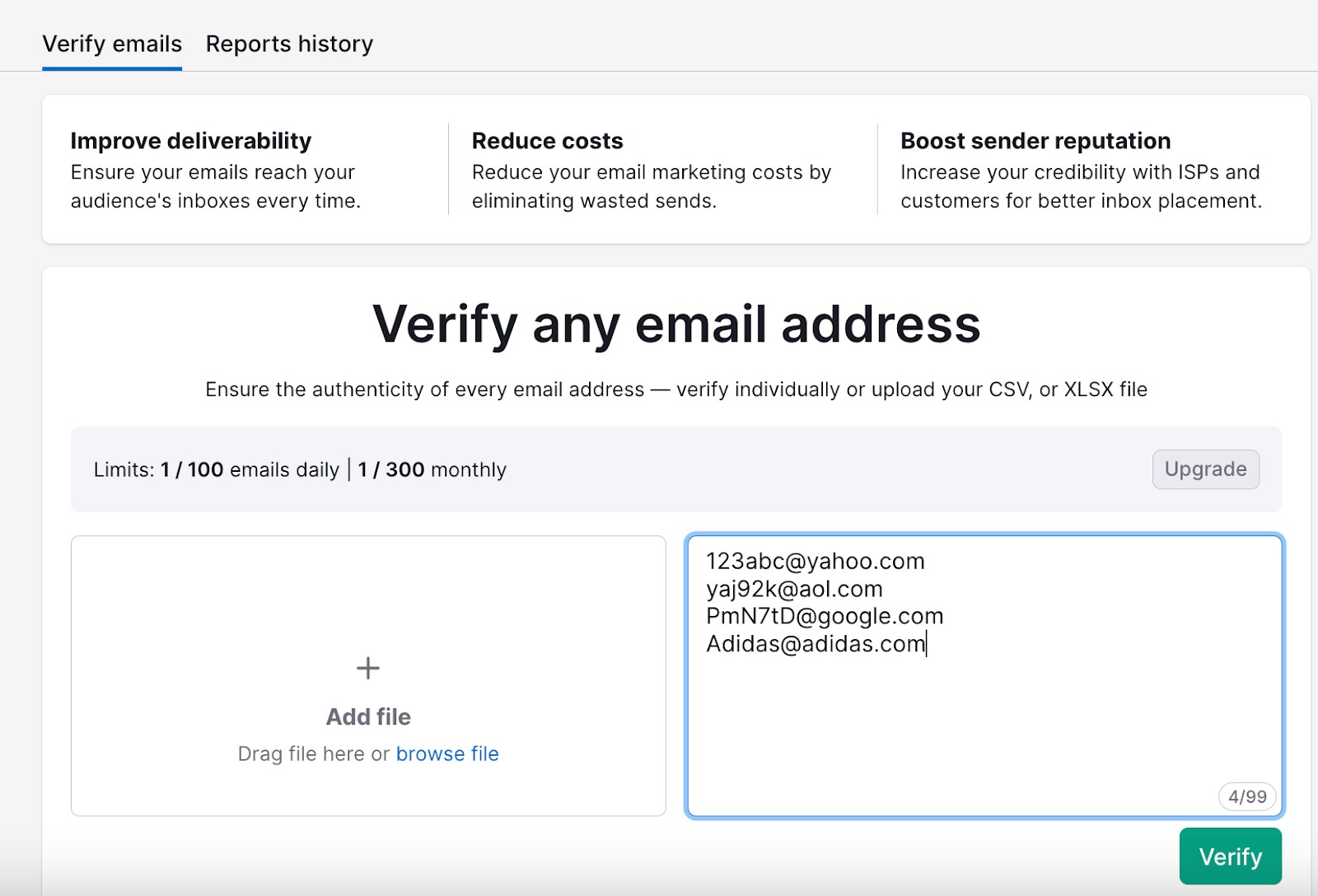The width and height of the screenshot is (1318, 896).
Task: Click the plus icon to add a file
Action: point(367,668)
